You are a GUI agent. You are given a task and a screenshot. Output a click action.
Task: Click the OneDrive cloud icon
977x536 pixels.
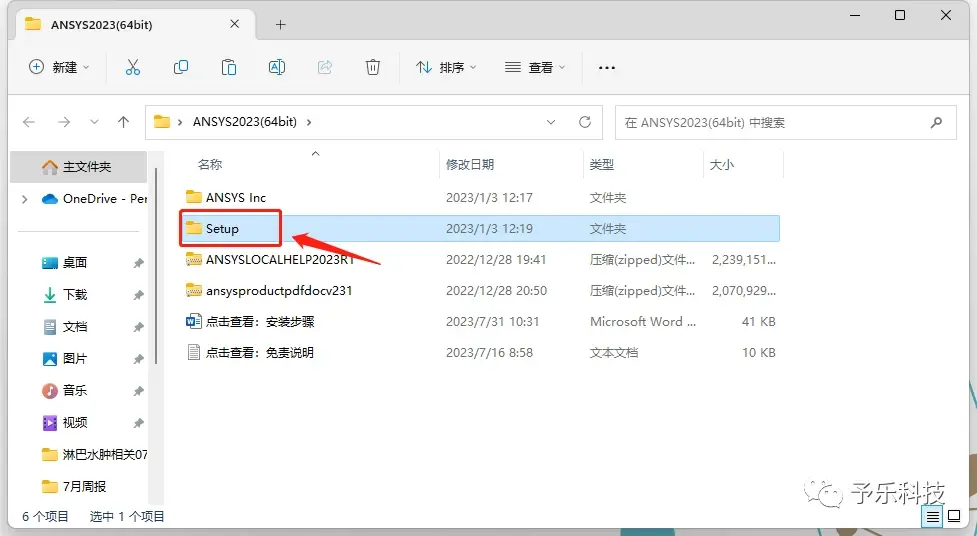click(50, 199)
